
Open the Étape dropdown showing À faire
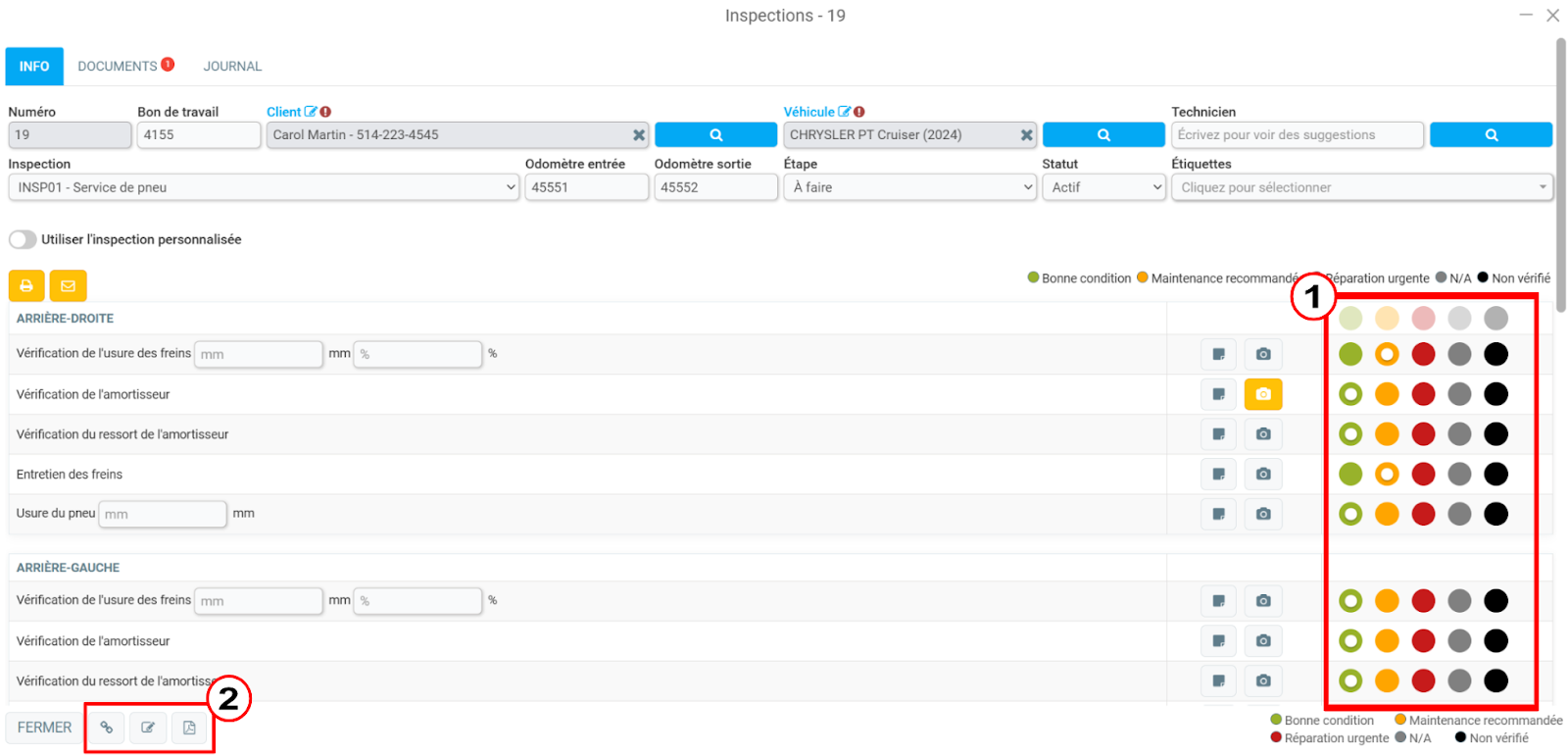(x=910, y=187)
